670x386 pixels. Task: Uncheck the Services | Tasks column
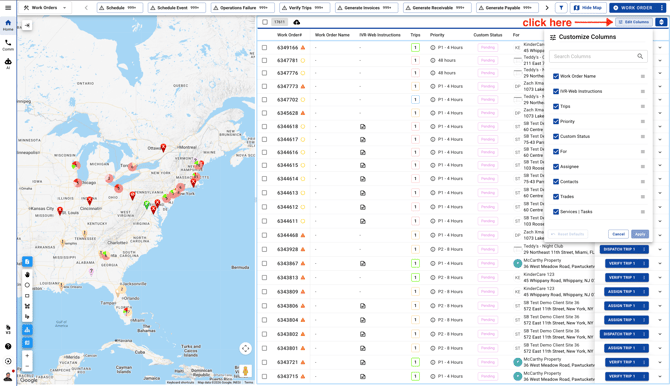tap(556, 212)
